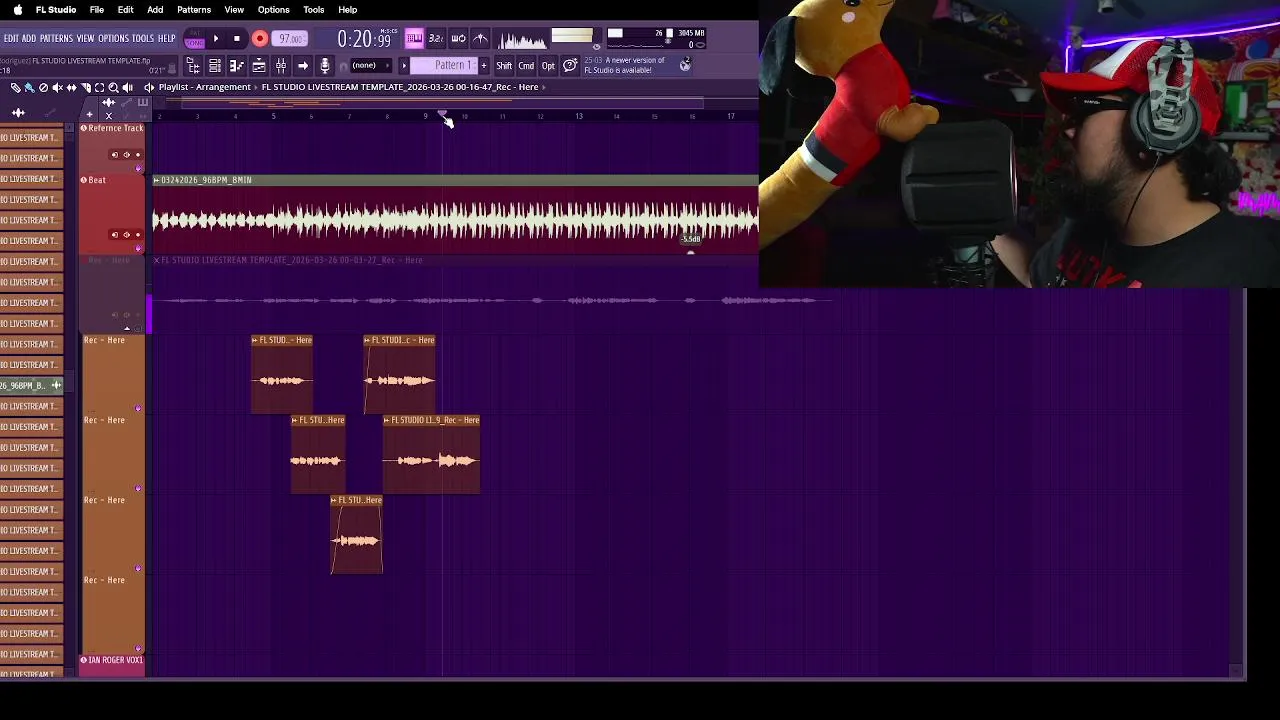This screenshot has width=1280, height=720.
Task: Click the visualizer eye icon
Action: (x=597, y=46)
